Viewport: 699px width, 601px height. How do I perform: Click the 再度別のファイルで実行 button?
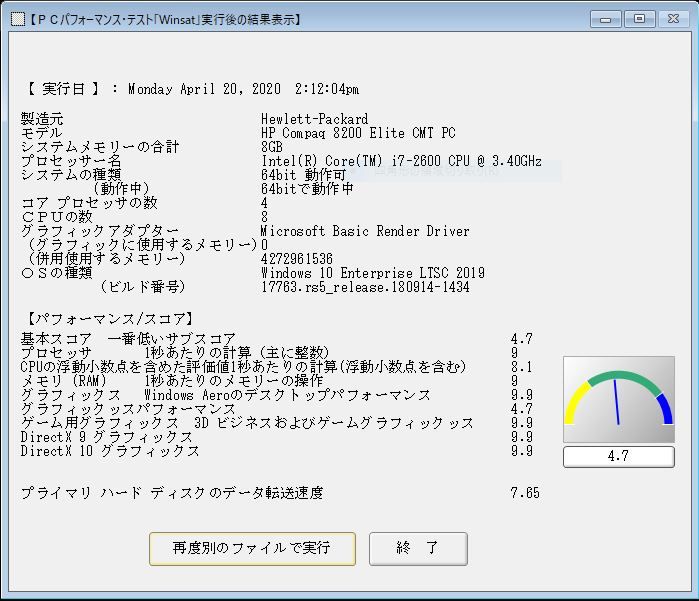click(250, 548)
